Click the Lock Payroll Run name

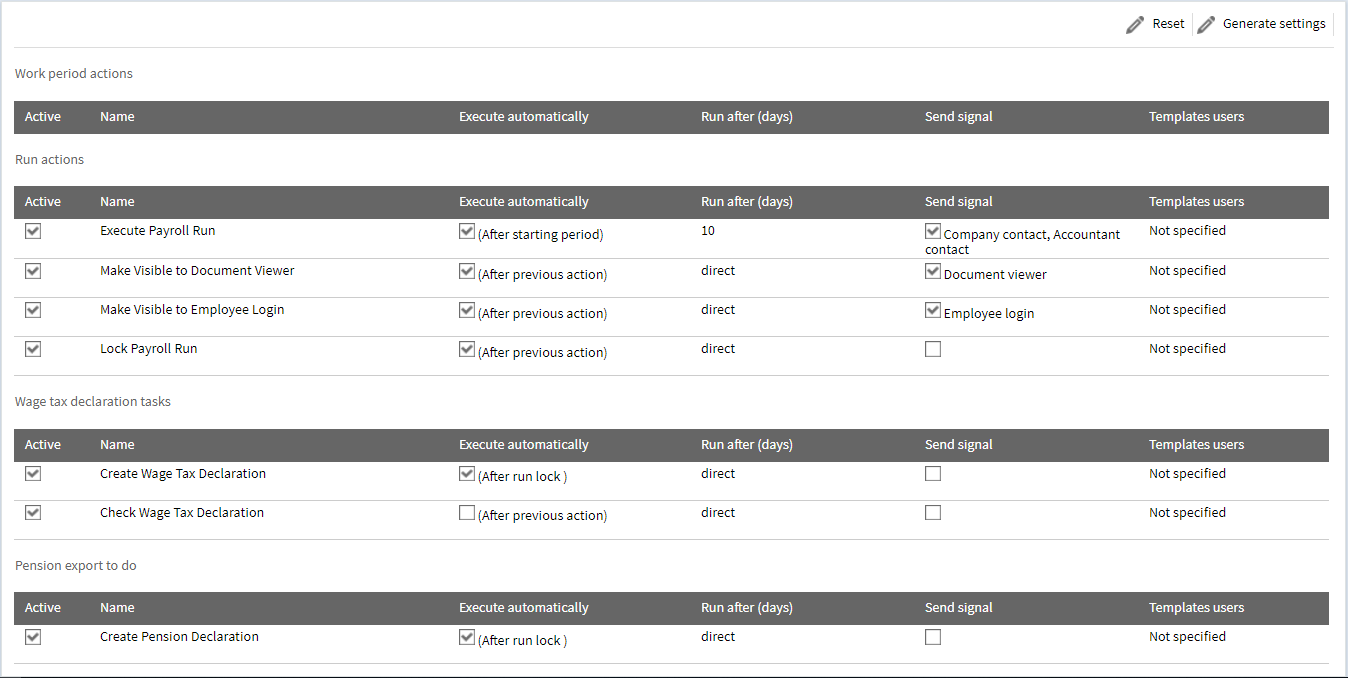pyautogui.click(x=149, y=349)
